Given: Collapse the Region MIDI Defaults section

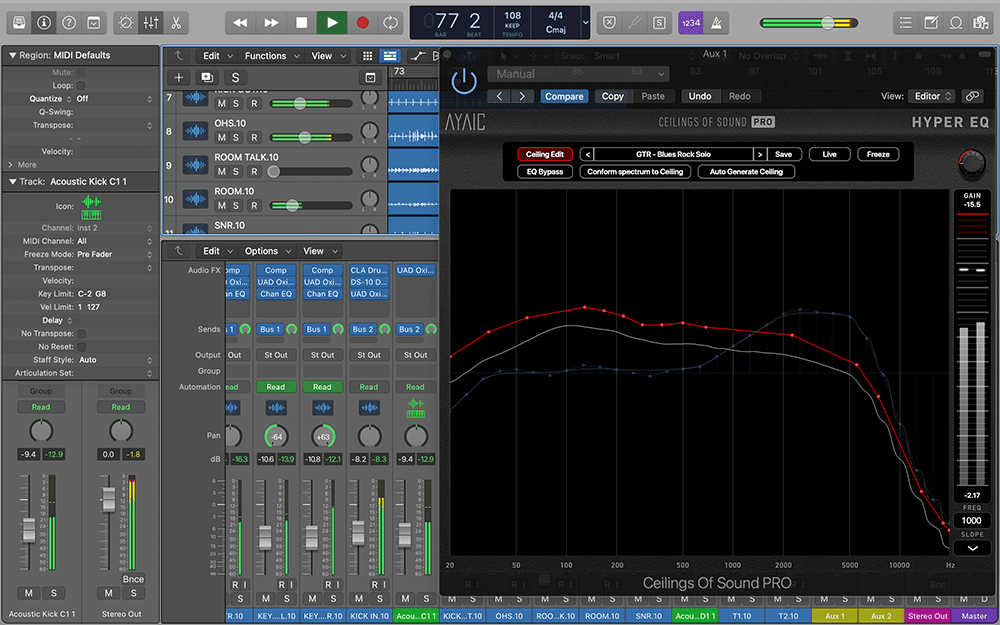Looking at the screenshot, I should pyautogui.click(x=12, y=55).
